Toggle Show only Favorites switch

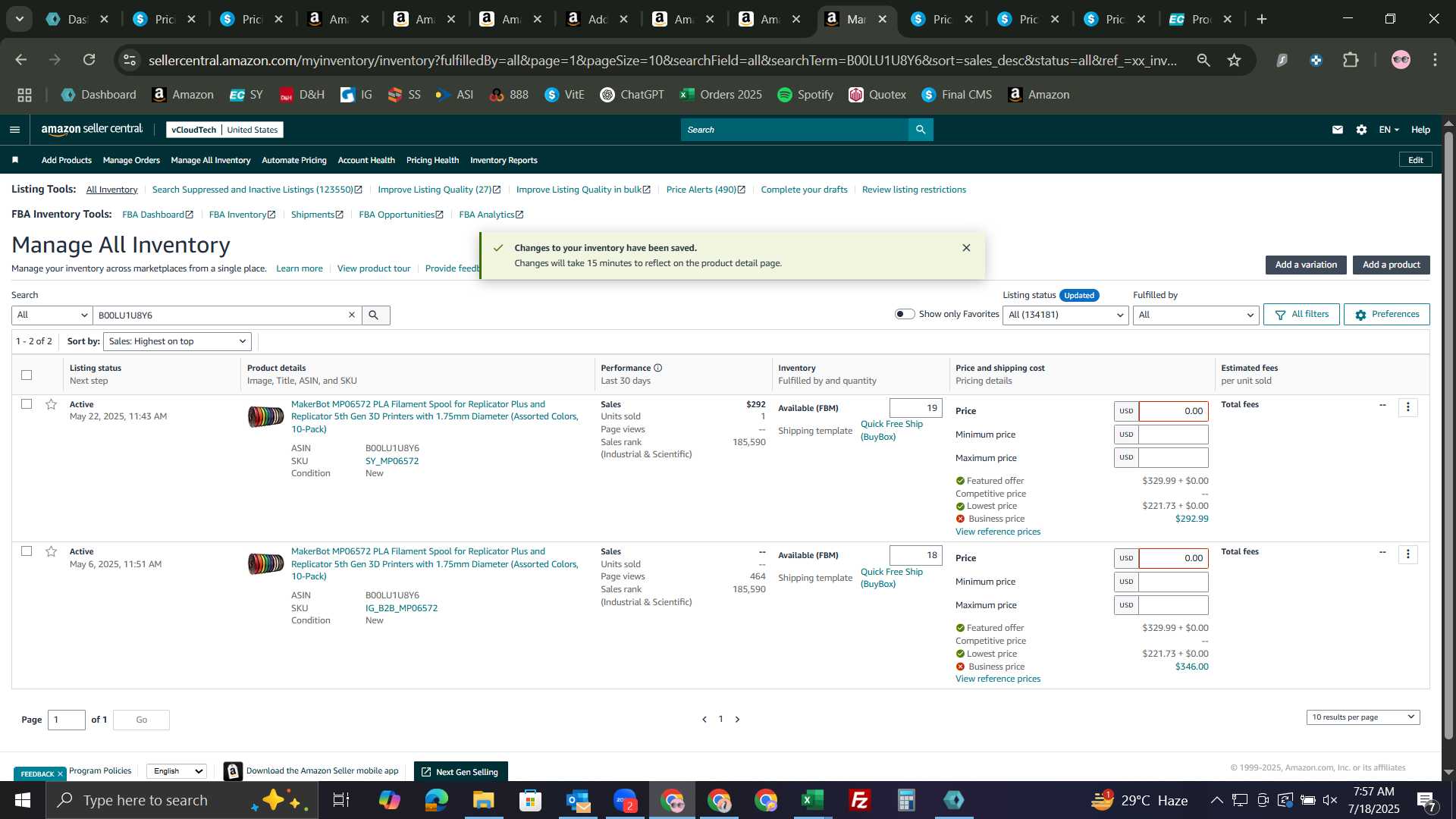pyautogui.click(x=905, y=314)
